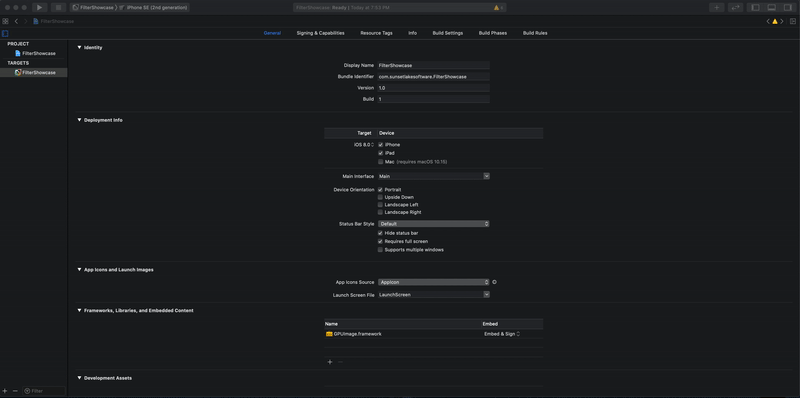Show the inspectors panel icon
800x398 pixels.
click(x=787, y=8)
